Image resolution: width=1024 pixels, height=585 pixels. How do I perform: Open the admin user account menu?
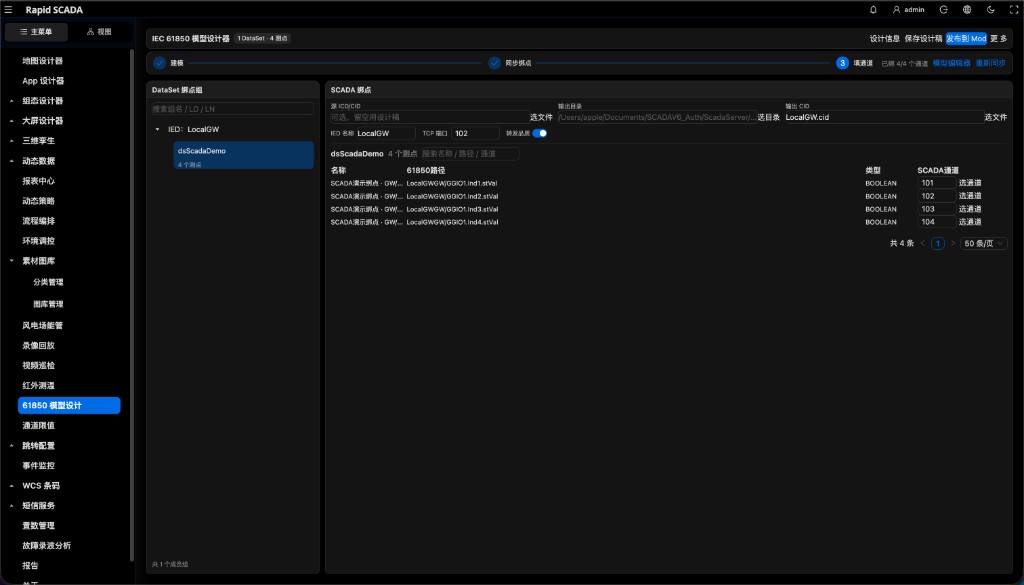pos(908,10)
